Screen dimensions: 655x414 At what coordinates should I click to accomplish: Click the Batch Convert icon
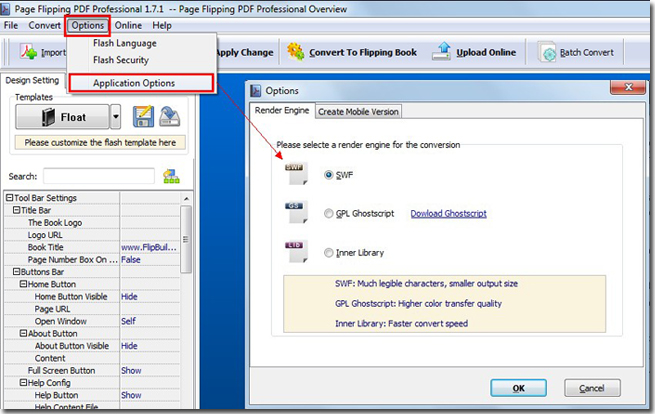(547, 52)
